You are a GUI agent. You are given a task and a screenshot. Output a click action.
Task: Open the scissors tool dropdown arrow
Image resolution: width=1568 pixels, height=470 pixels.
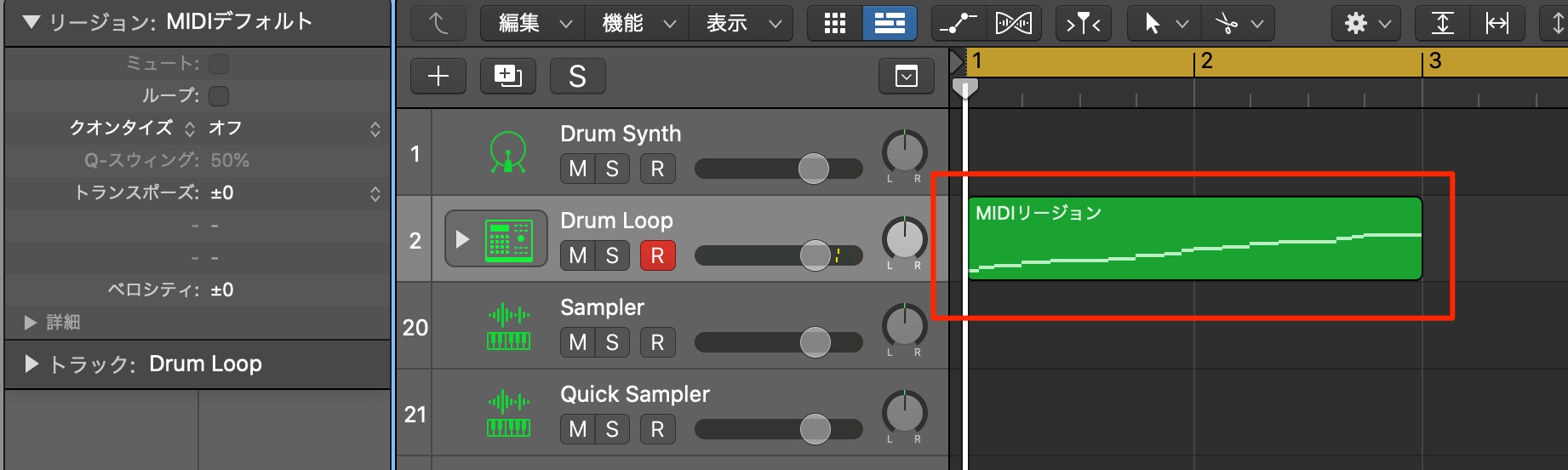(x=1256, y=24)
